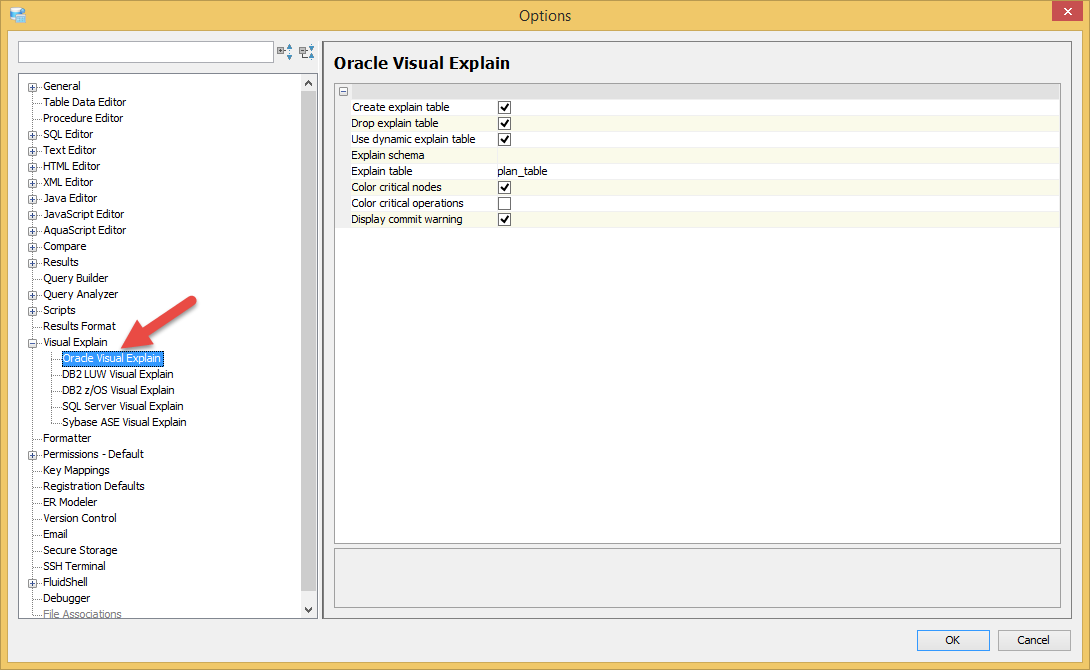1090x670 pixels.
Task: Select Secure Storage in tree
Action: pos(80,550)
